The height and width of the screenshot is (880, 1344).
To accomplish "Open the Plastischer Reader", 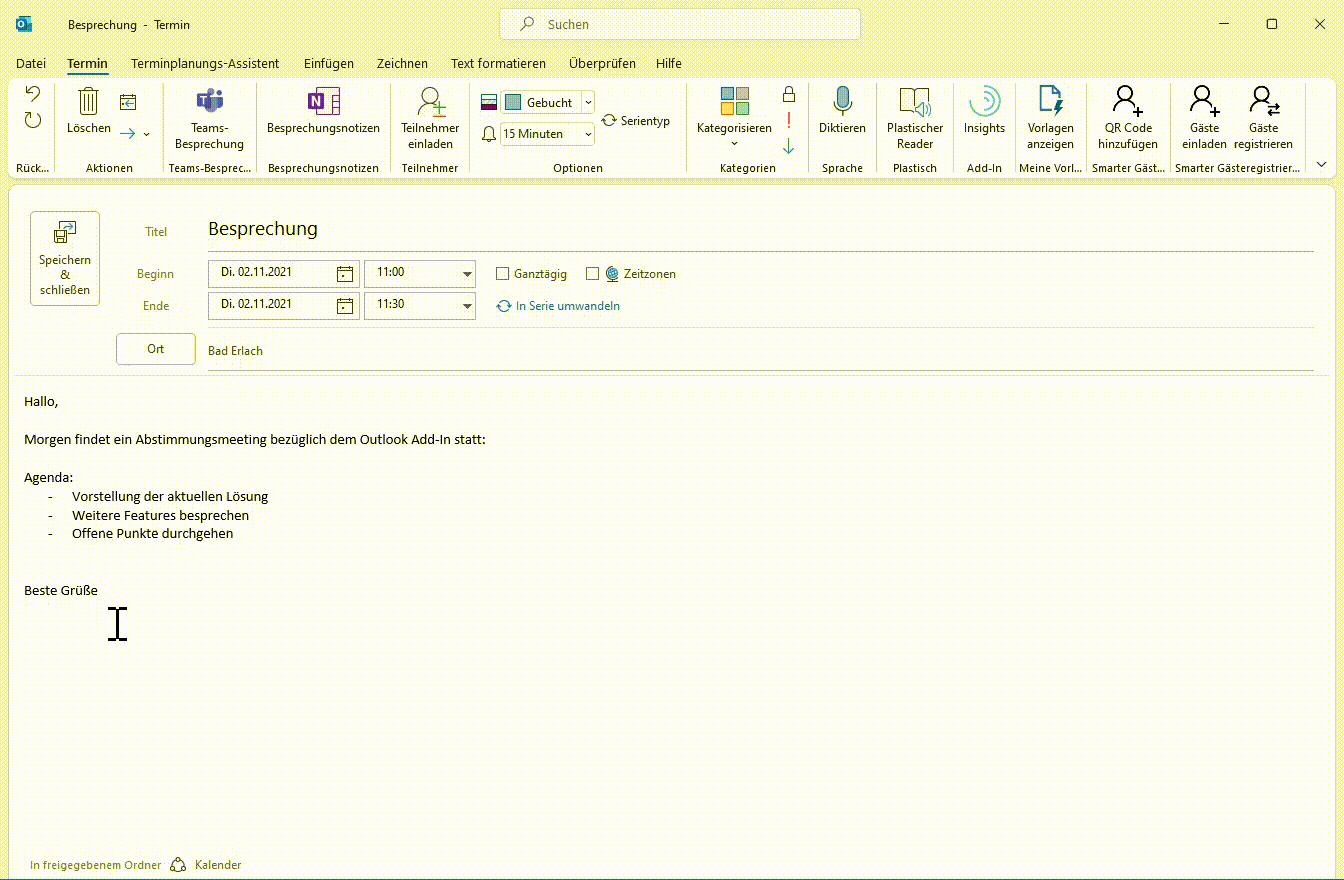I will pyautogui.click(x=914, y=102).
